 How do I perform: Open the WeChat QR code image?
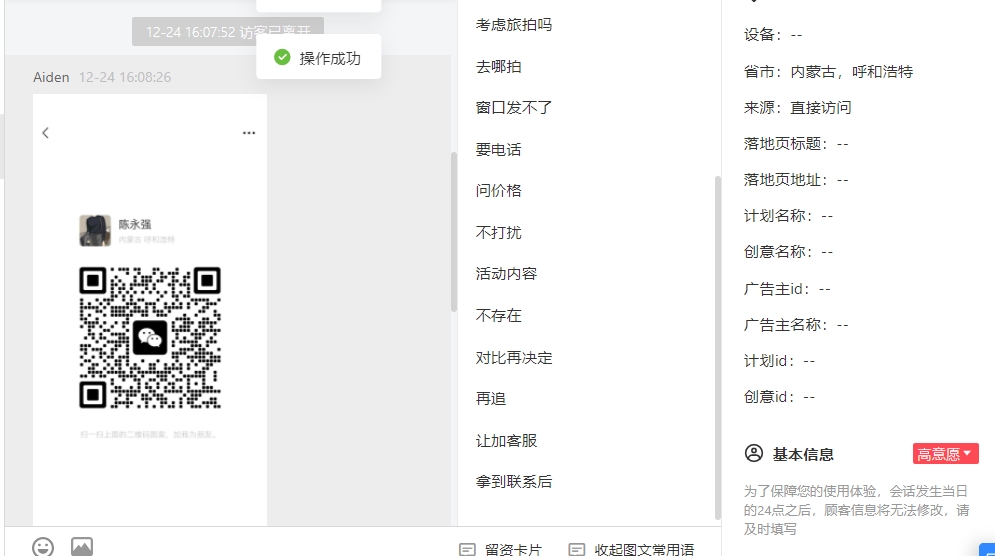(x=150, y=338)
